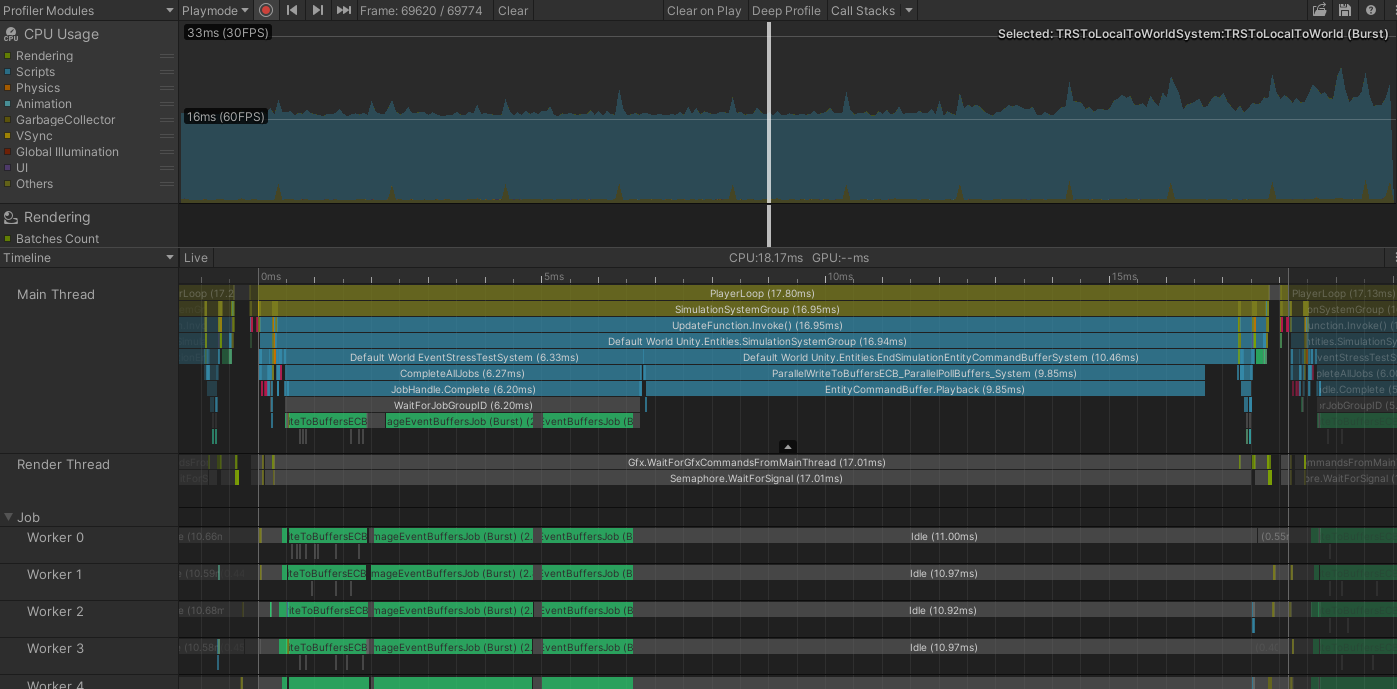The height and width of the screenshot is (689, 1397).
Task: Collapse the Job threads group
Action: pyautogui.click(x=9, y=518)
